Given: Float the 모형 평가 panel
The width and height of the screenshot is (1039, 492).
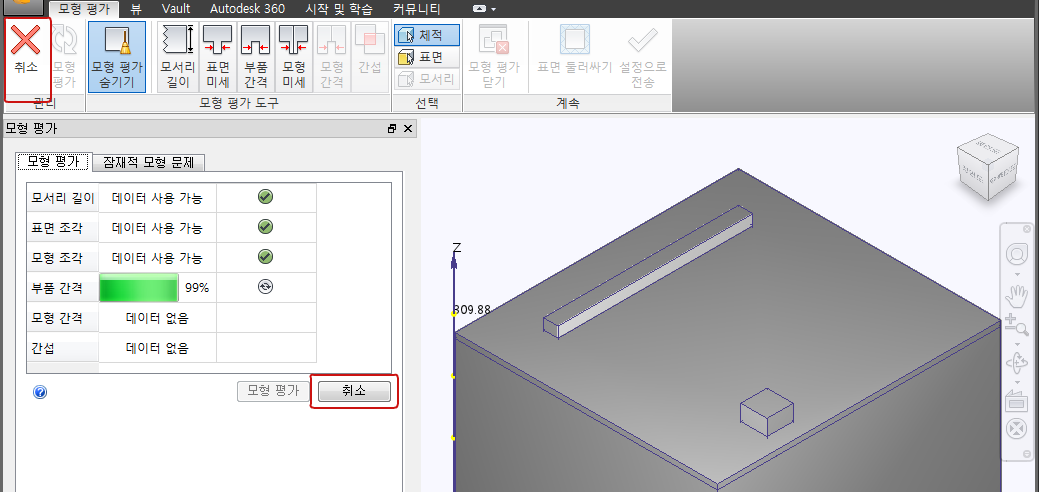Looking at the screenshot, I should click(x=392, y=129).
